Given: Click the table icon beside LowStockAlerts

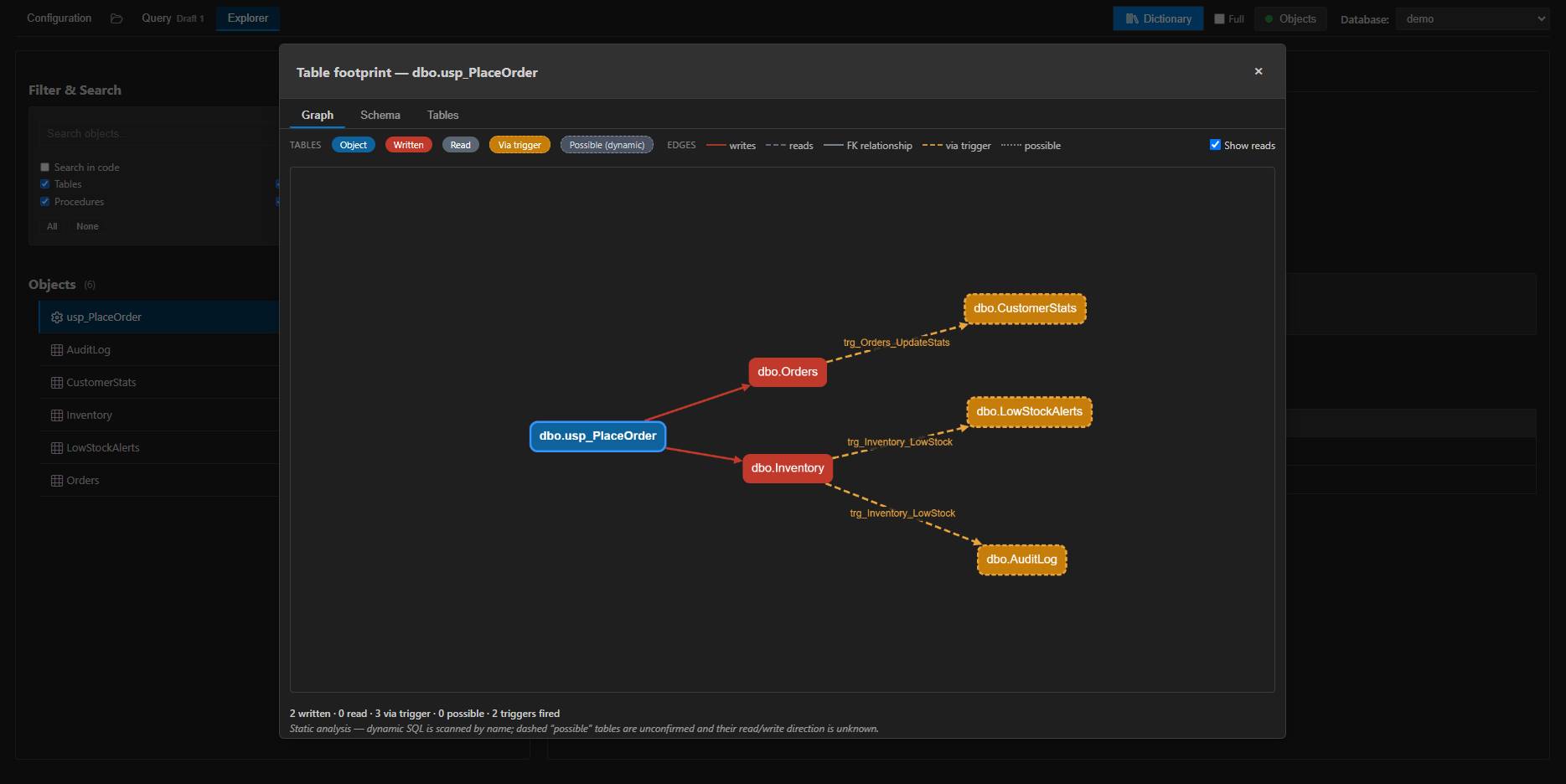Looking at the screenshot, I should coord(57,448).
